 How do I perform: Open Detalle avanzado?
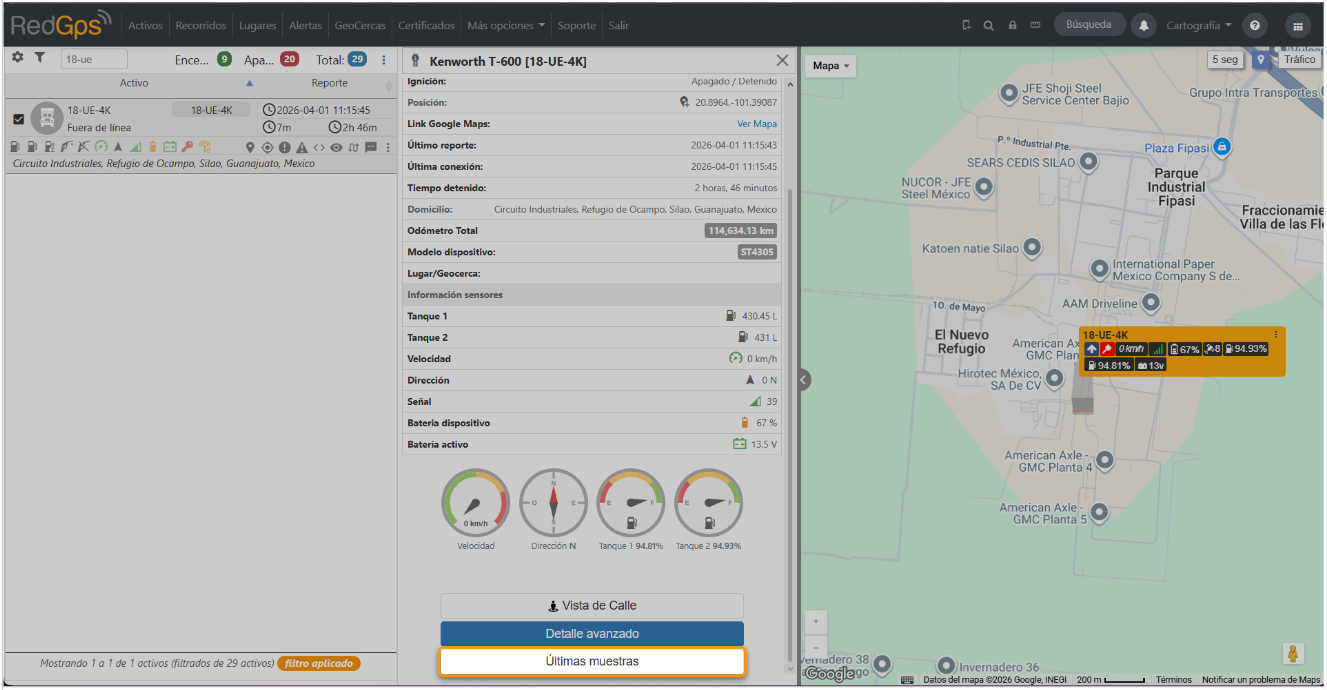(592, 634)
